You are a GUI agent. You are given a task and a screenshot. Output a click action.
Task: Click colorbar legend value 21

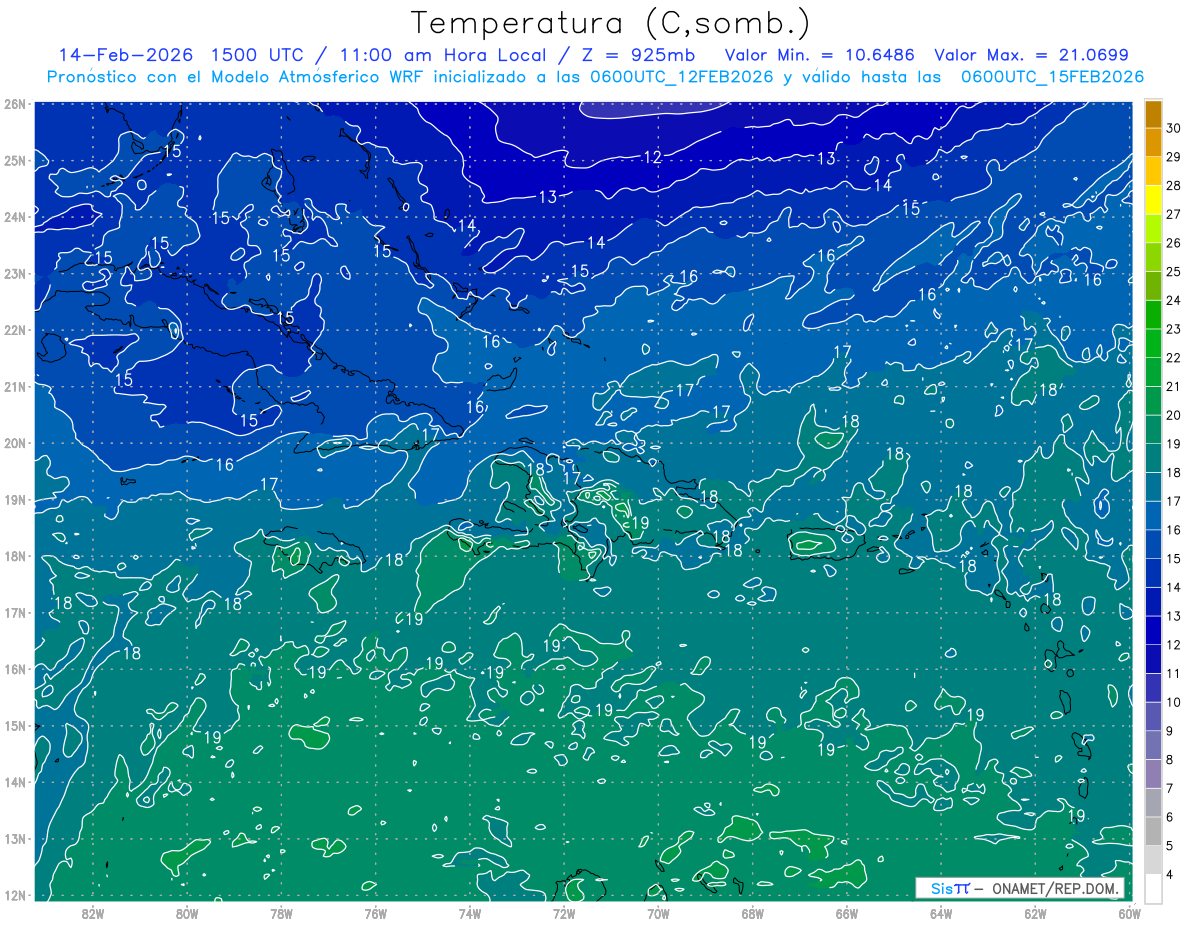click(1174, 386)
